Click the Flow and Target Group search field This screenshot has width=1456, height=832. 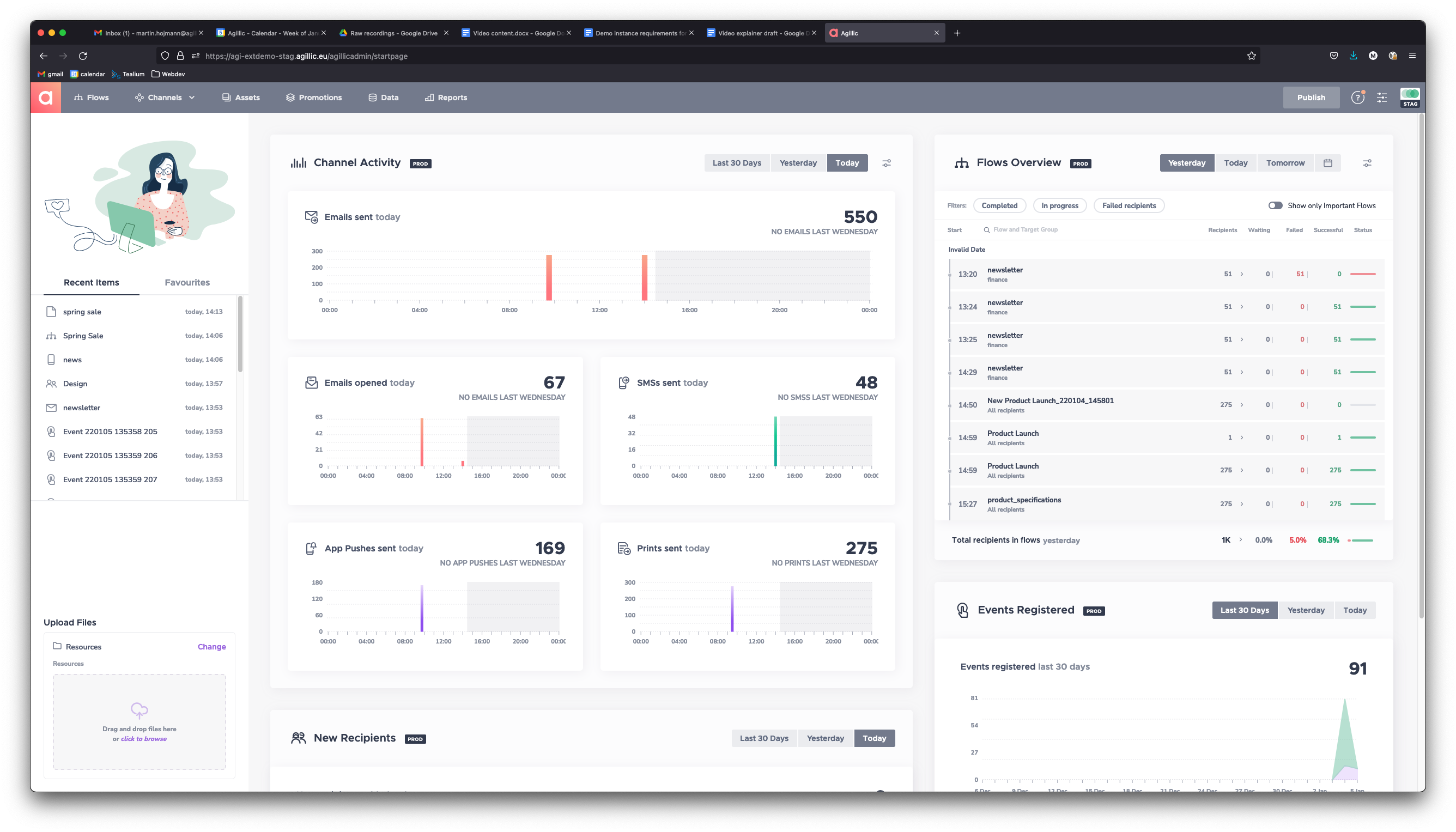[x=1026, y=230]
